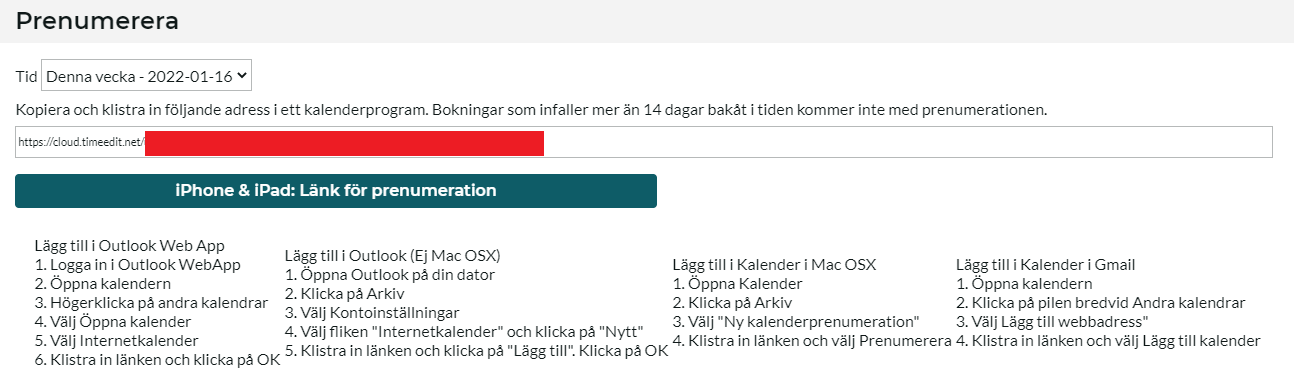Click the 'Klicka på pilen bredvid Andra kalendrar' step

[1101, 303]
